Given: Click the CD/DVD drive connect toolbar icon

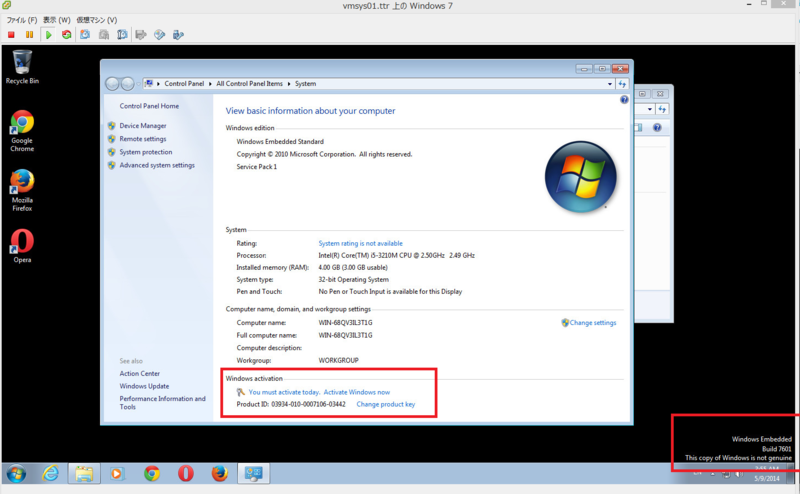Looking at the screenshot, I should [160, 35].
